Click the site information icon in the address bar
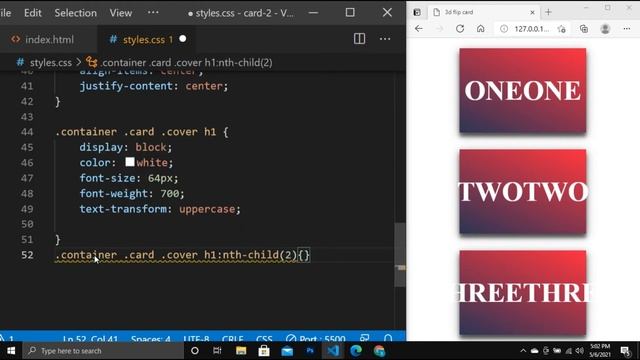 click(504, 29)
